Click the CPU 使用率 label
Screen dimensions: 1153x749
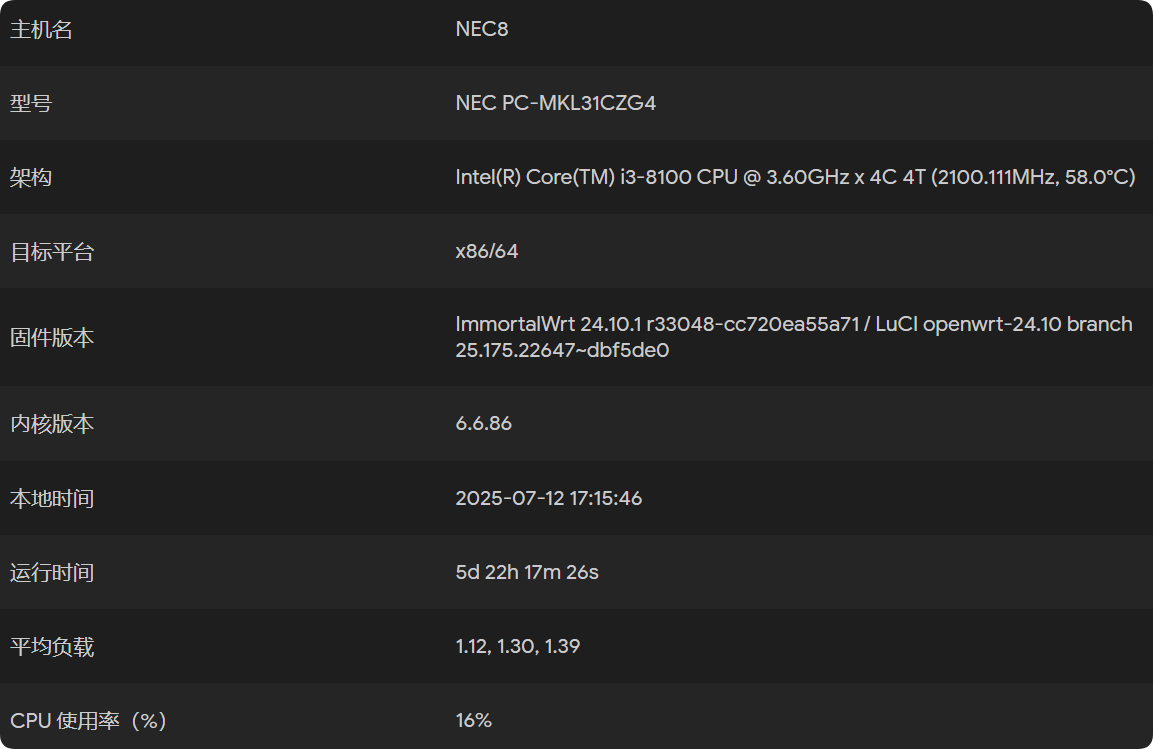[x=88, y=721]
